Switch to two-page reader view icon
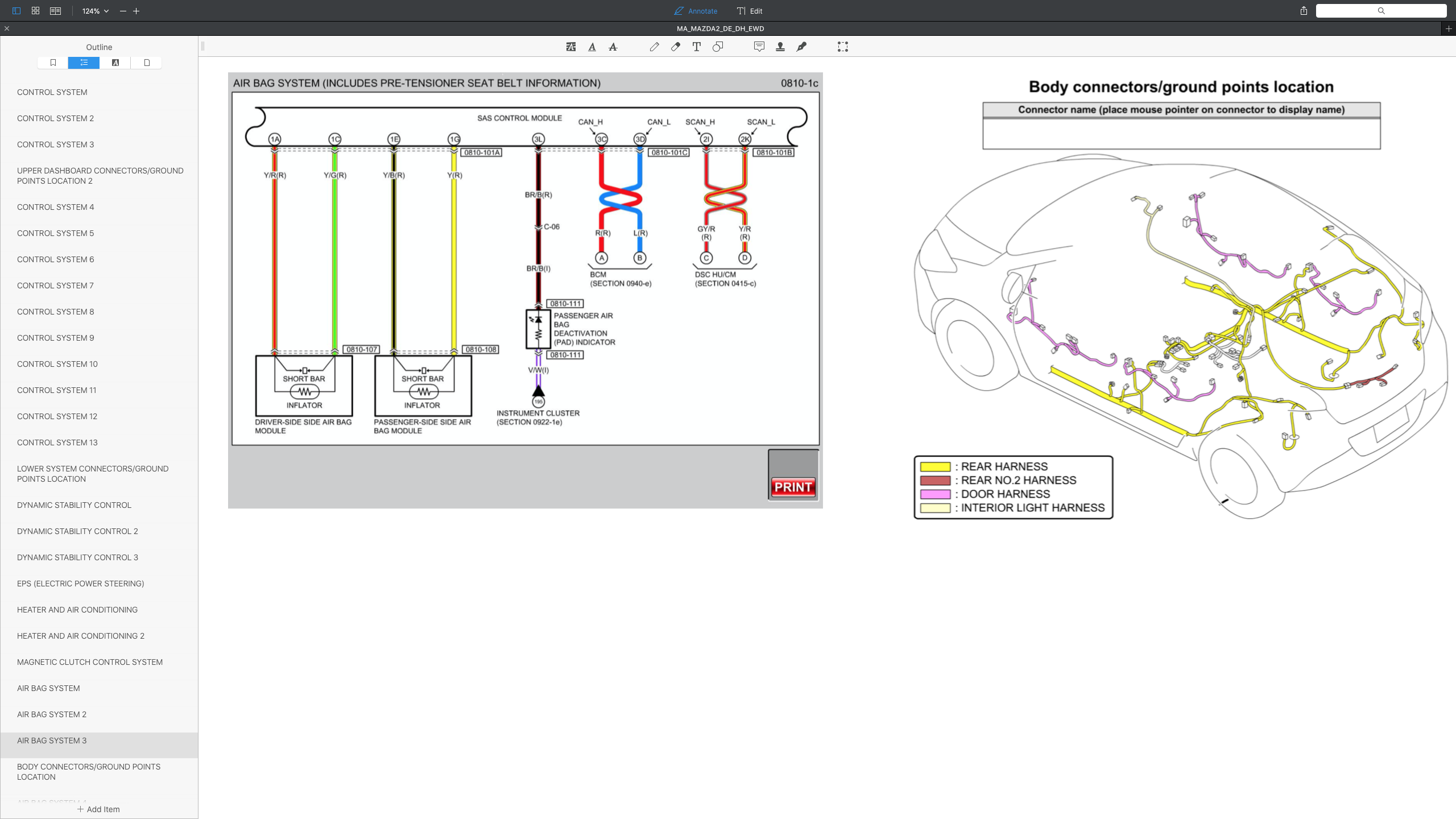 (55, 11)
